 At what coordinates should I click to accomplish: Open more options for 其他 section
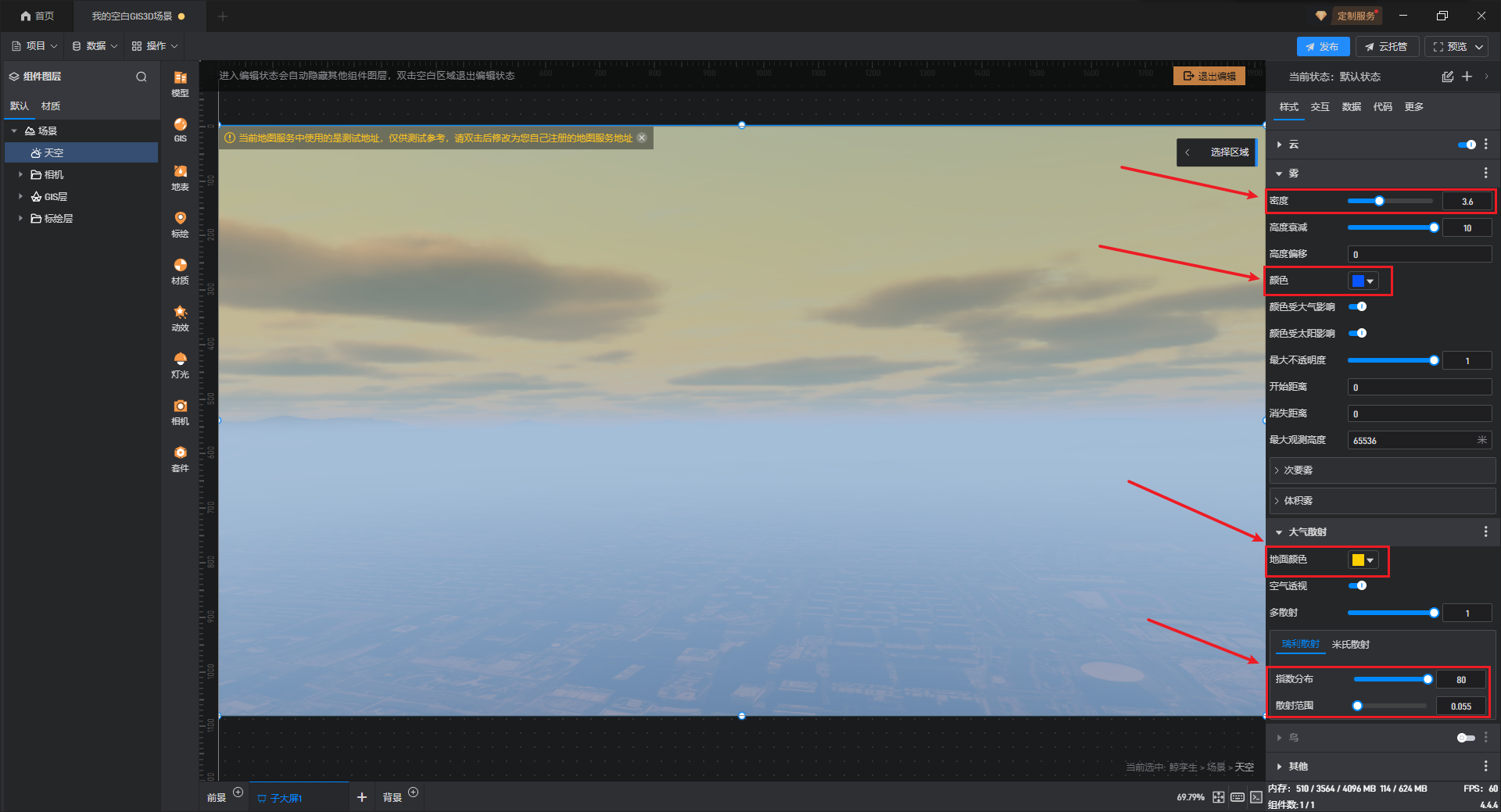pyautogui.click(x=1486, y=767)
